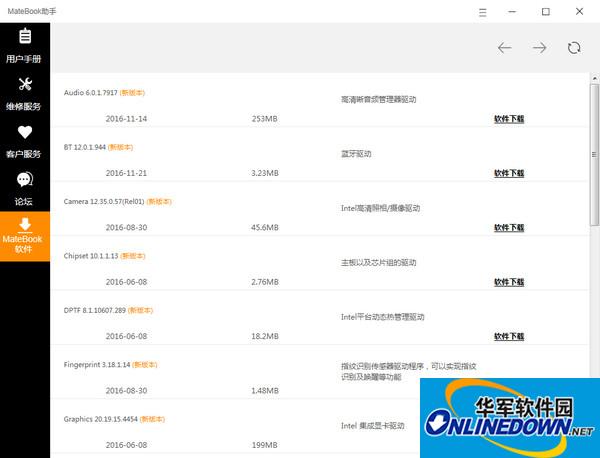Viewport: 600px width, 458px height.
Task: Select the Graphics 20.19.15.4454 title
Action: [101, 419]
